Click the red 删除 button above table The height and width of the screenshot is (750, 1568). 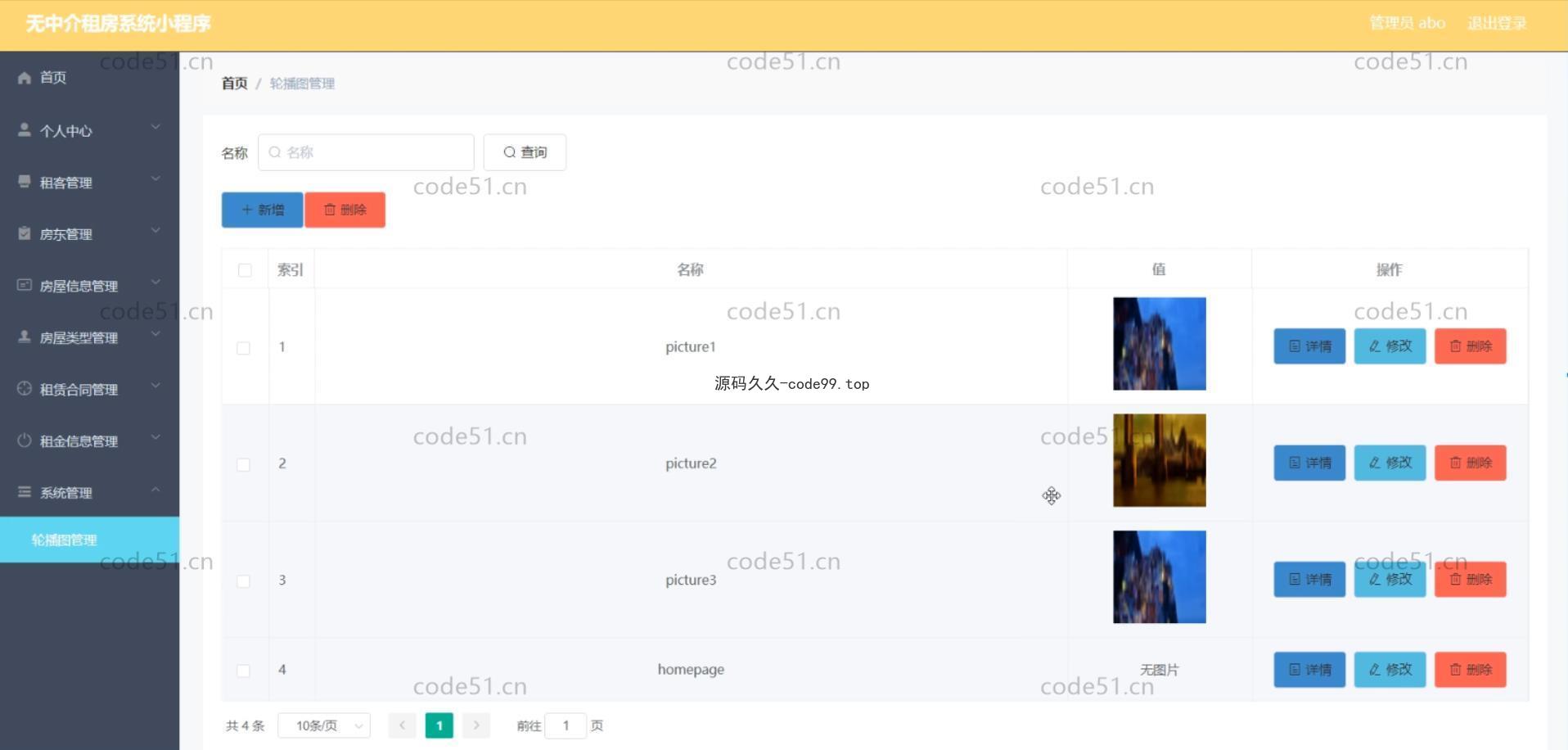[345, 210]
